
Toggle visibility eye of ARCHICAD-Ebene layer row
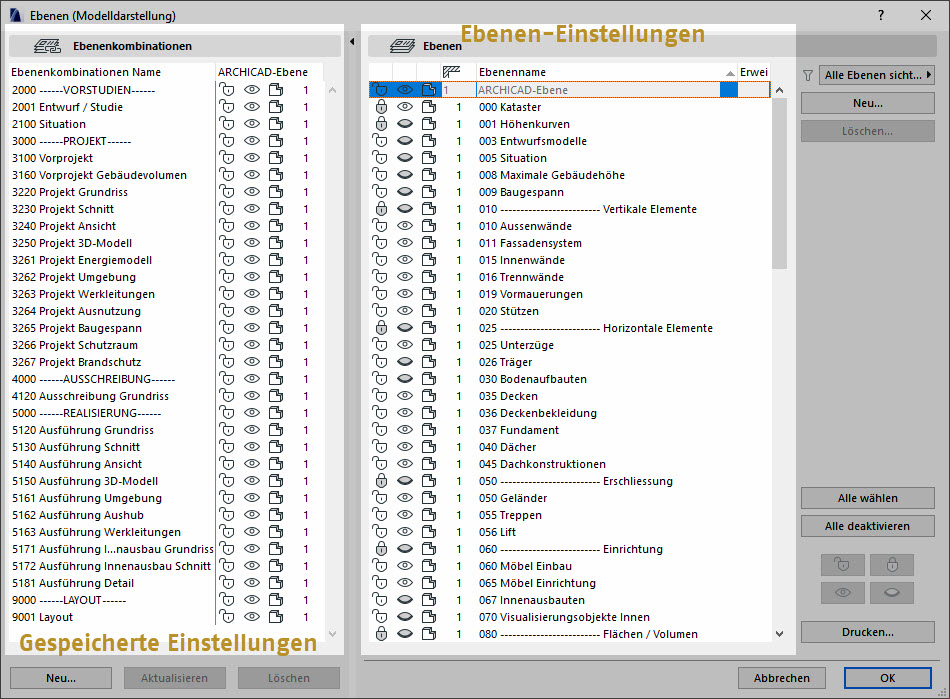point(405,90)
